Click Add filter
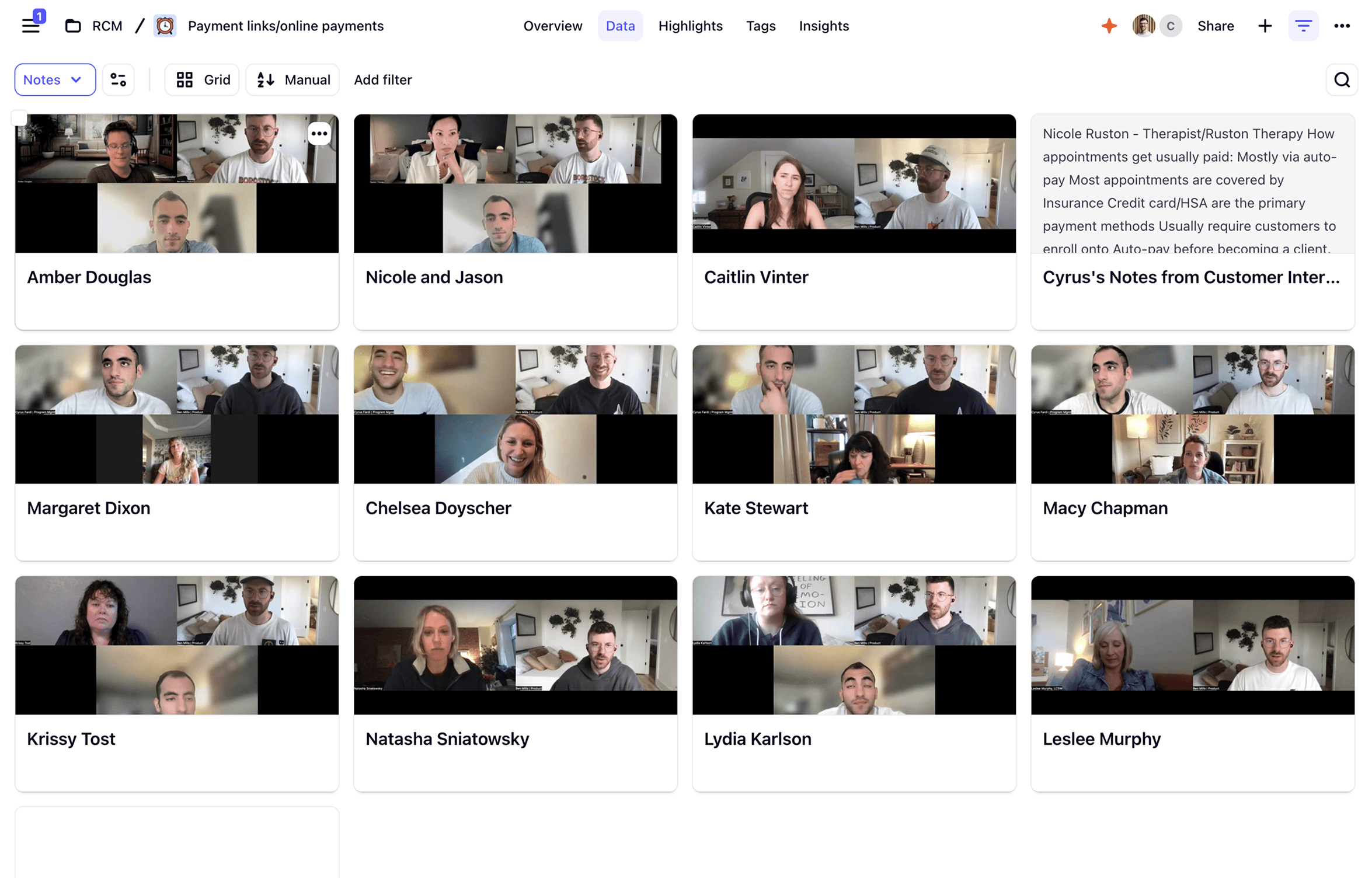Viewport: 1372px width, 878px height. click(x=382, y=79)
